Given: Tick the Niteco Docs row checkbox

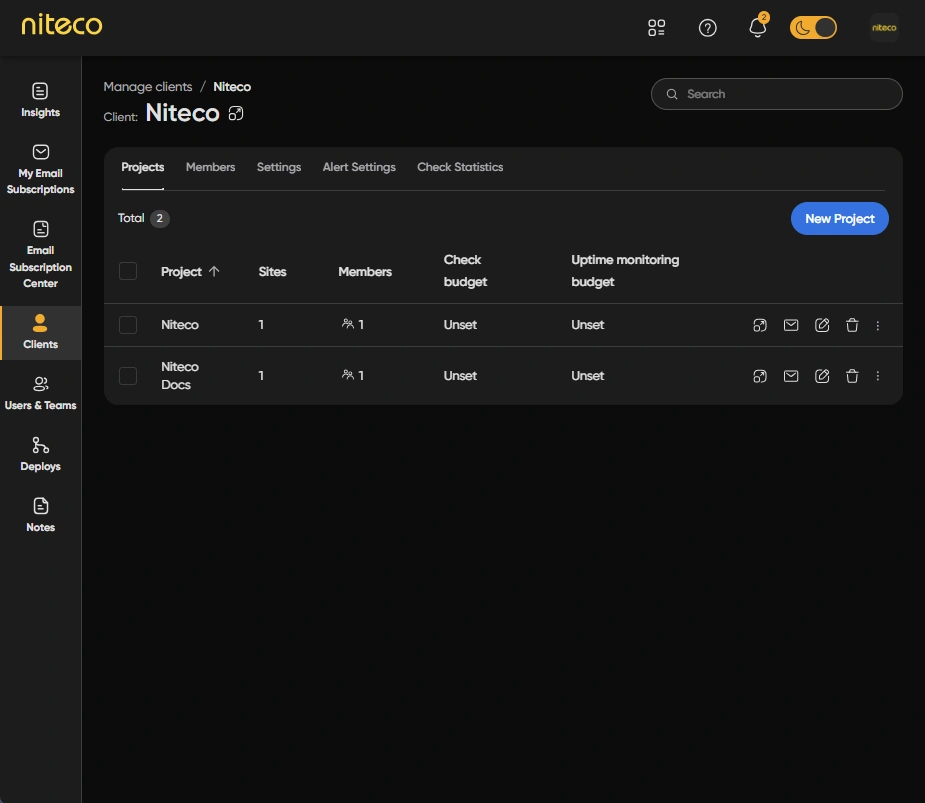Looking at the screenshot, I should pos(128,376).
